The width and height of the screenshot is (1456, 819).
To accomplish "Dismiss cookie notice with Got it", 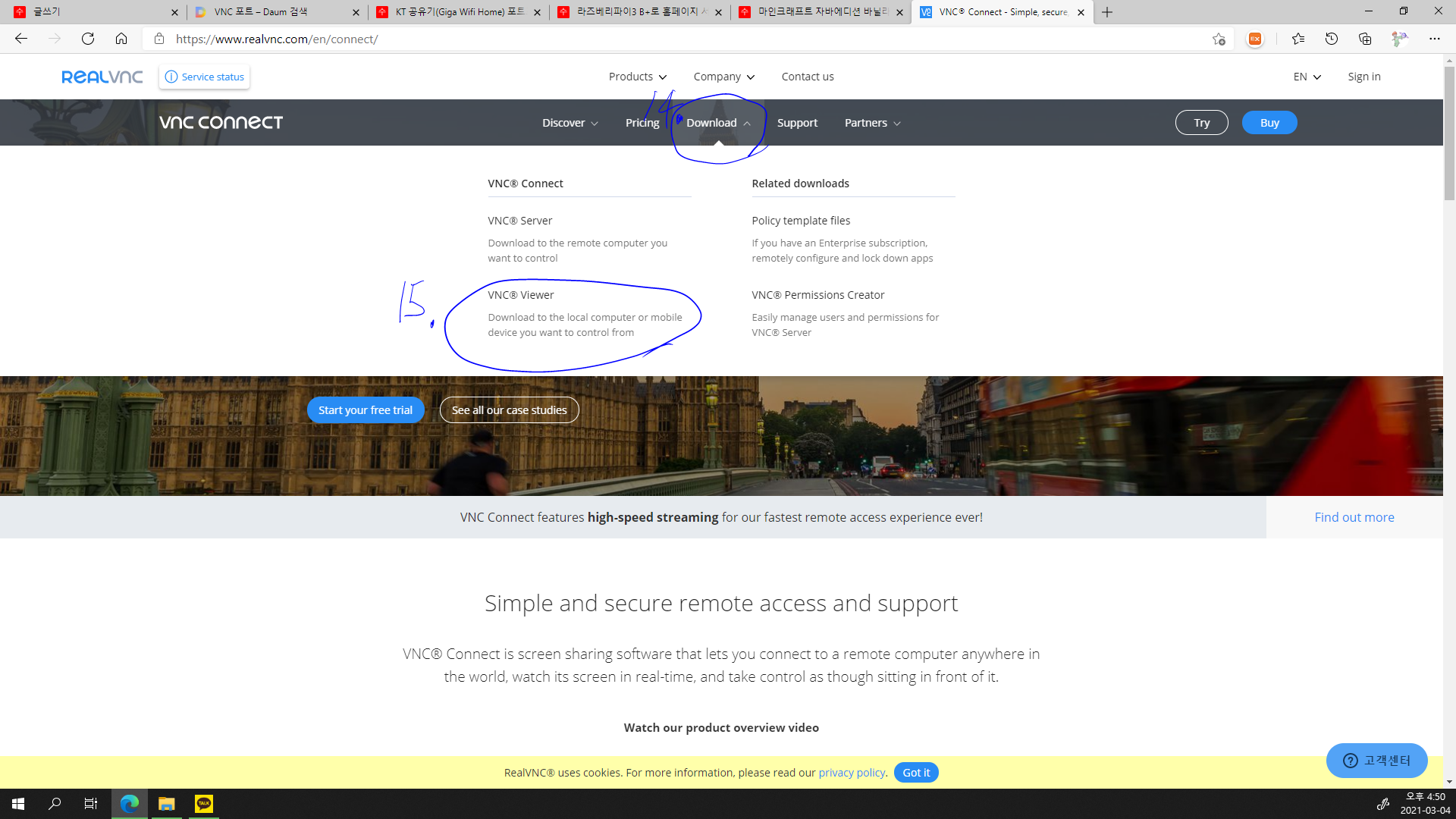I will pyautogui.click(x=915, y=773).
